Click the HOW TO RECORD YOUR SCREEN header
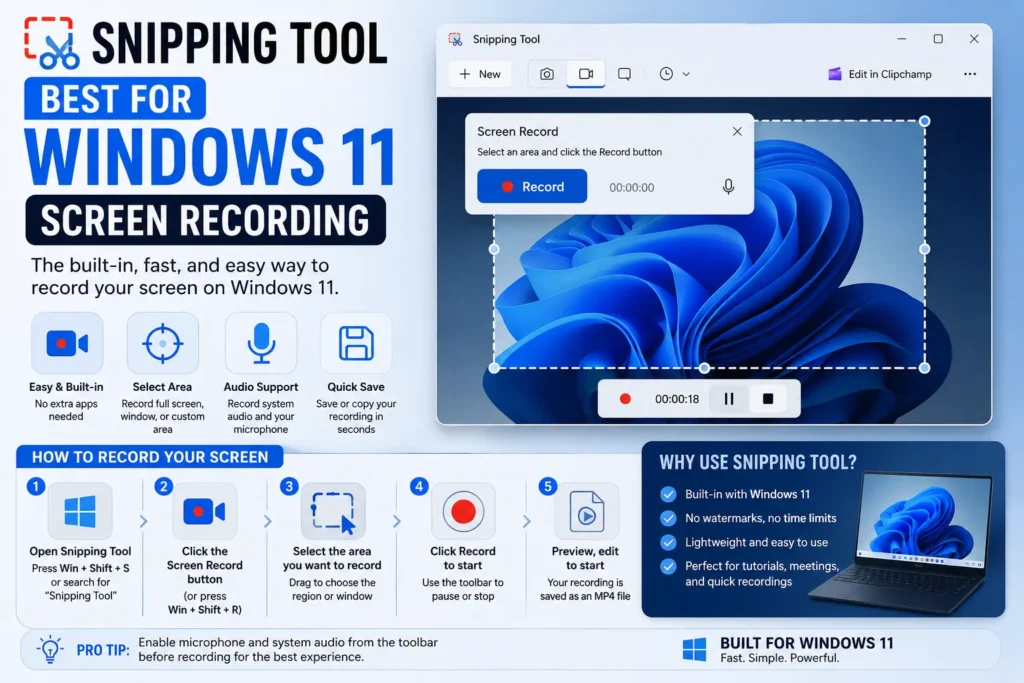The image size is (1024, 683). 150,457
